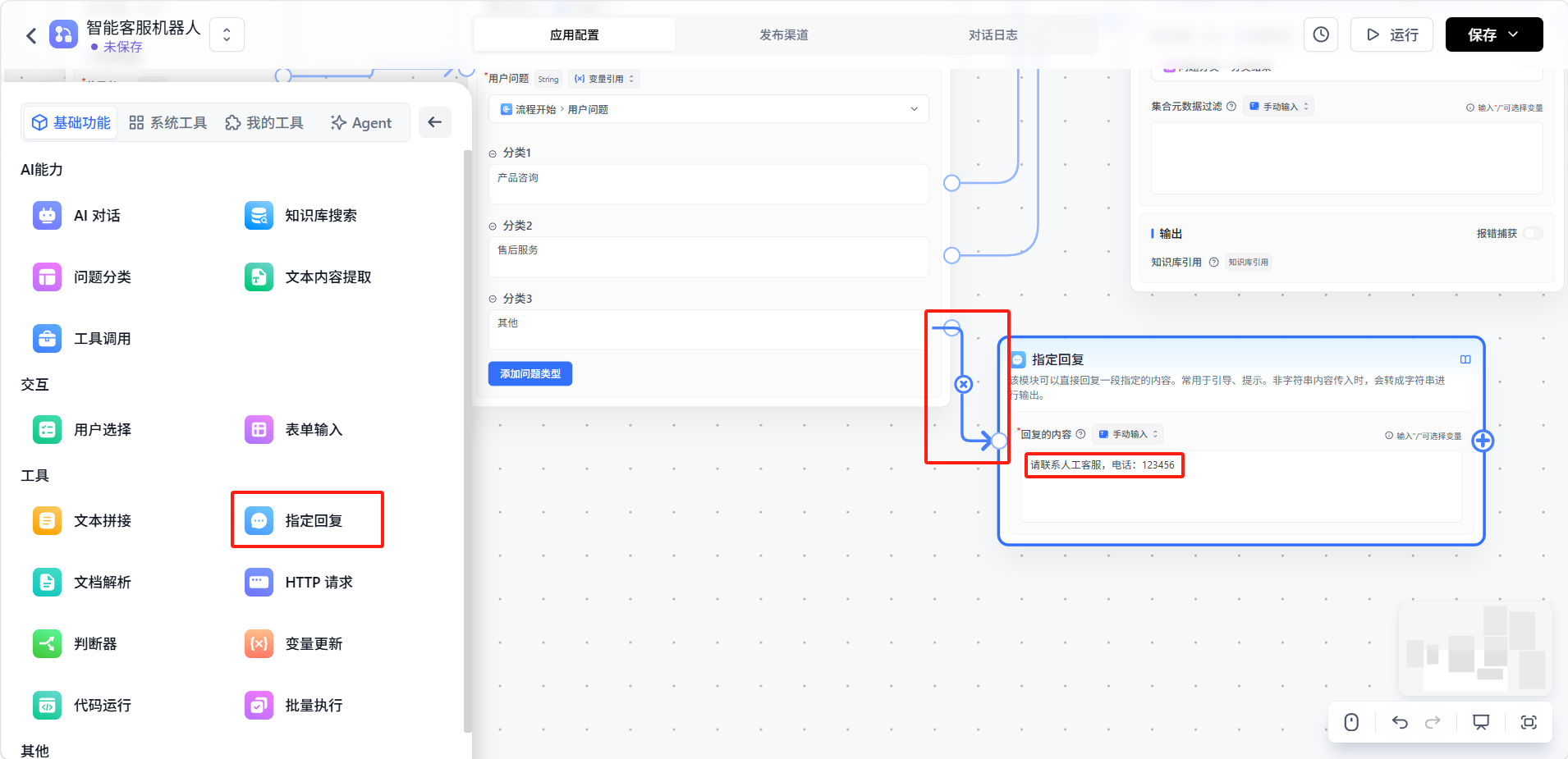The image size is (1568, 759).
Task: Select the 知识库搜索 tool icon
Action: [259, 216]
